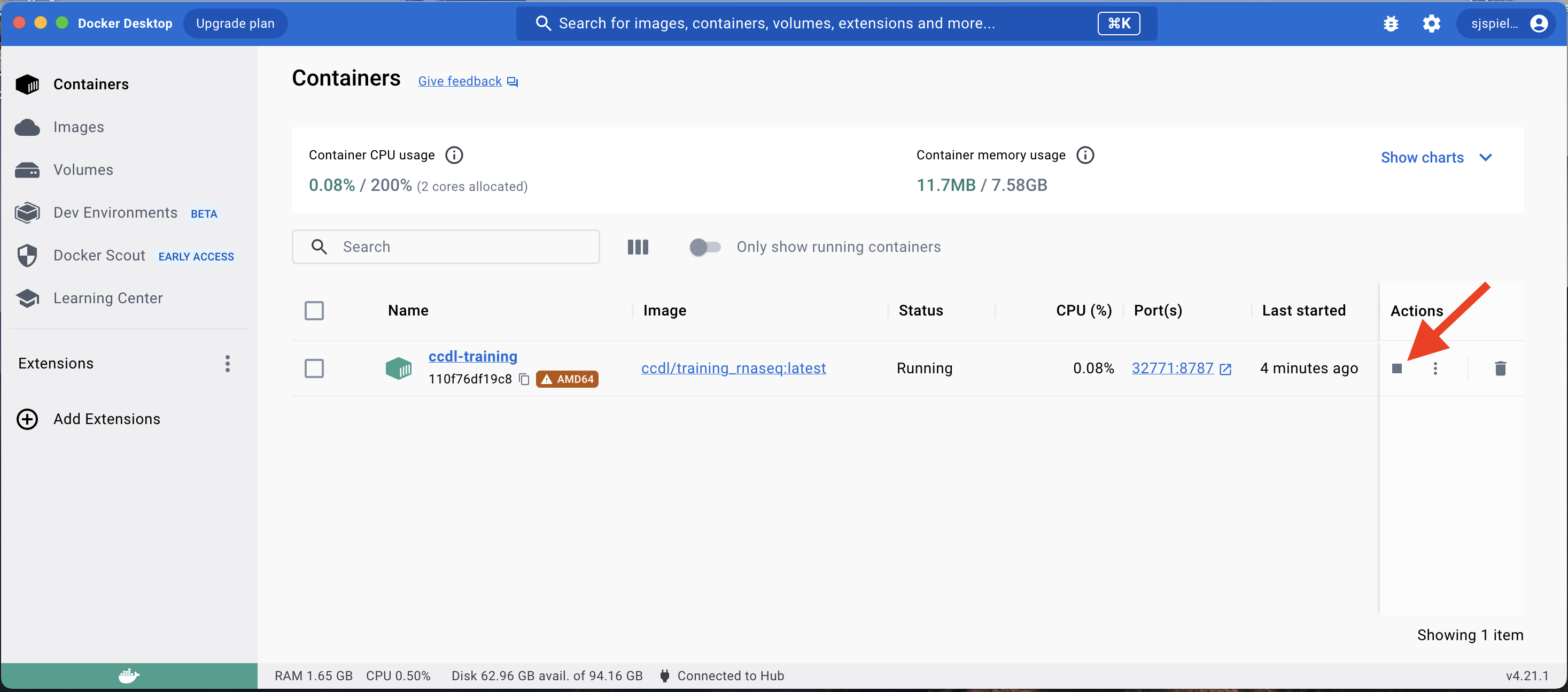1568x692 pixels.
Task: Click the Images sidebar icon
Action: click(27, 127)
